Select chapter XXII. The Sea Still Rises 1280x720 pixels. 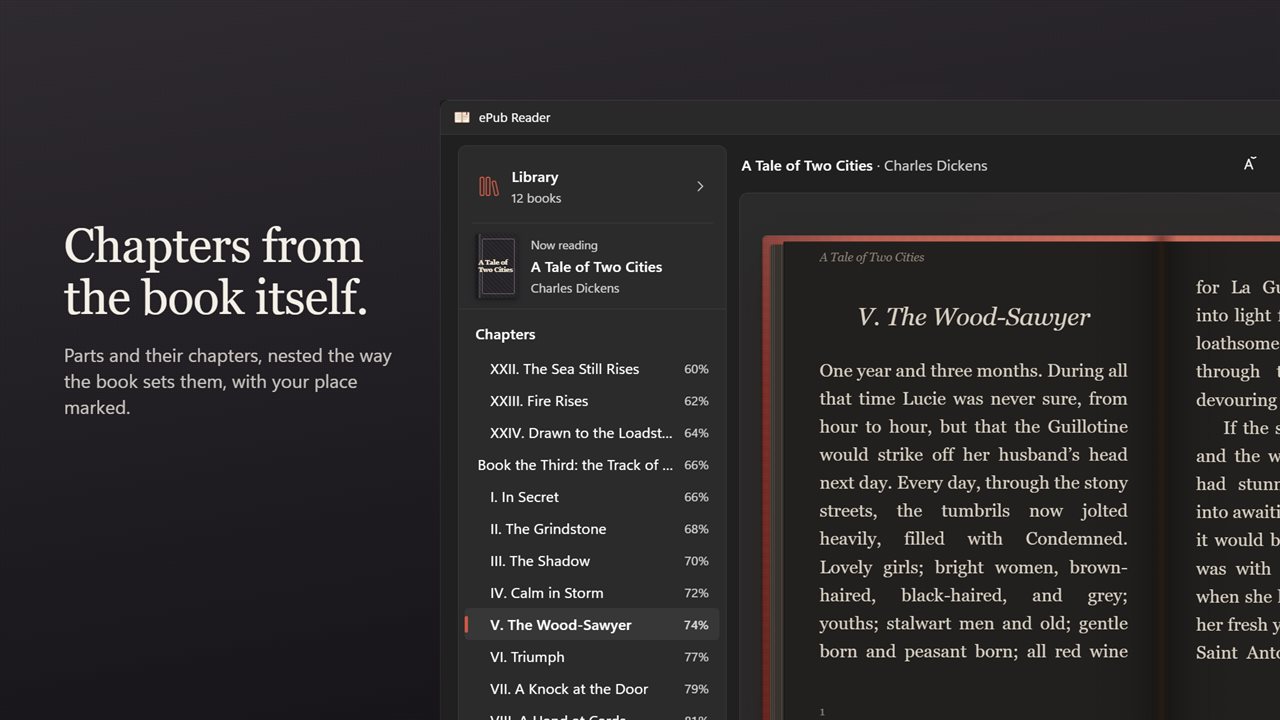click(x=592, y=369)
